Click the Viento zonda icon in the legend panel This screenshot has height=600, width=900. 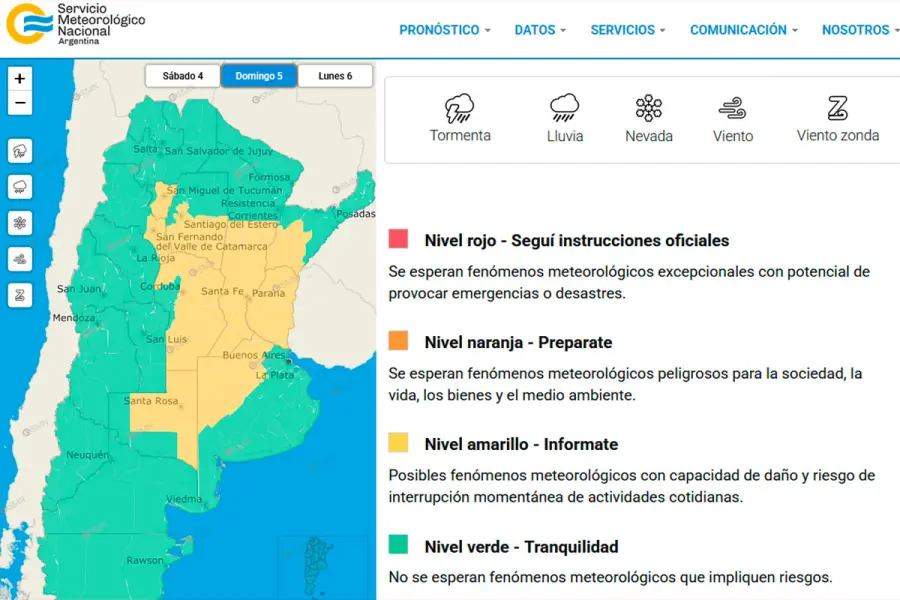click(x=838, y=108)
